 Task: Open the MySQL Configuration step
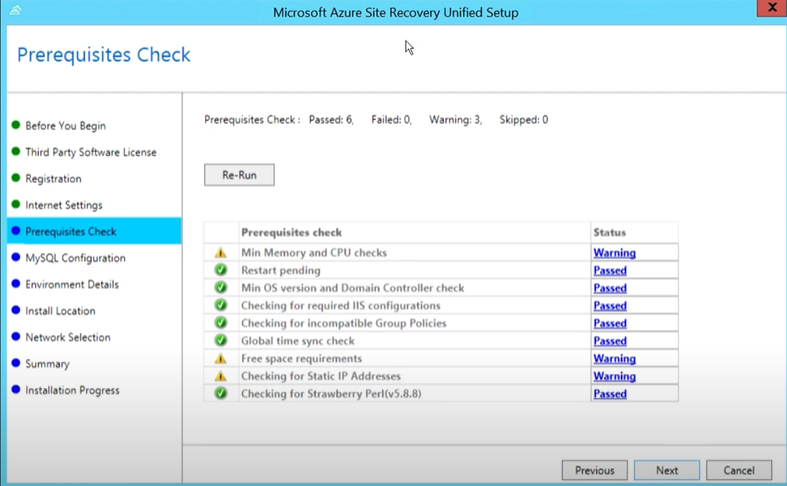pyautogui.click(x=75, y=258)
